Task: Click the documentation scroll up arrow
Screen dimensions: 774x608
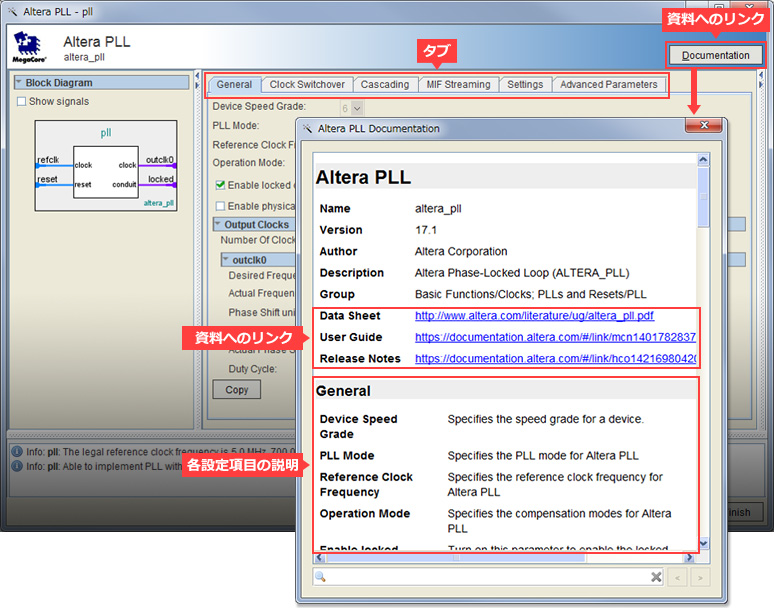Action: pos(703,159)
